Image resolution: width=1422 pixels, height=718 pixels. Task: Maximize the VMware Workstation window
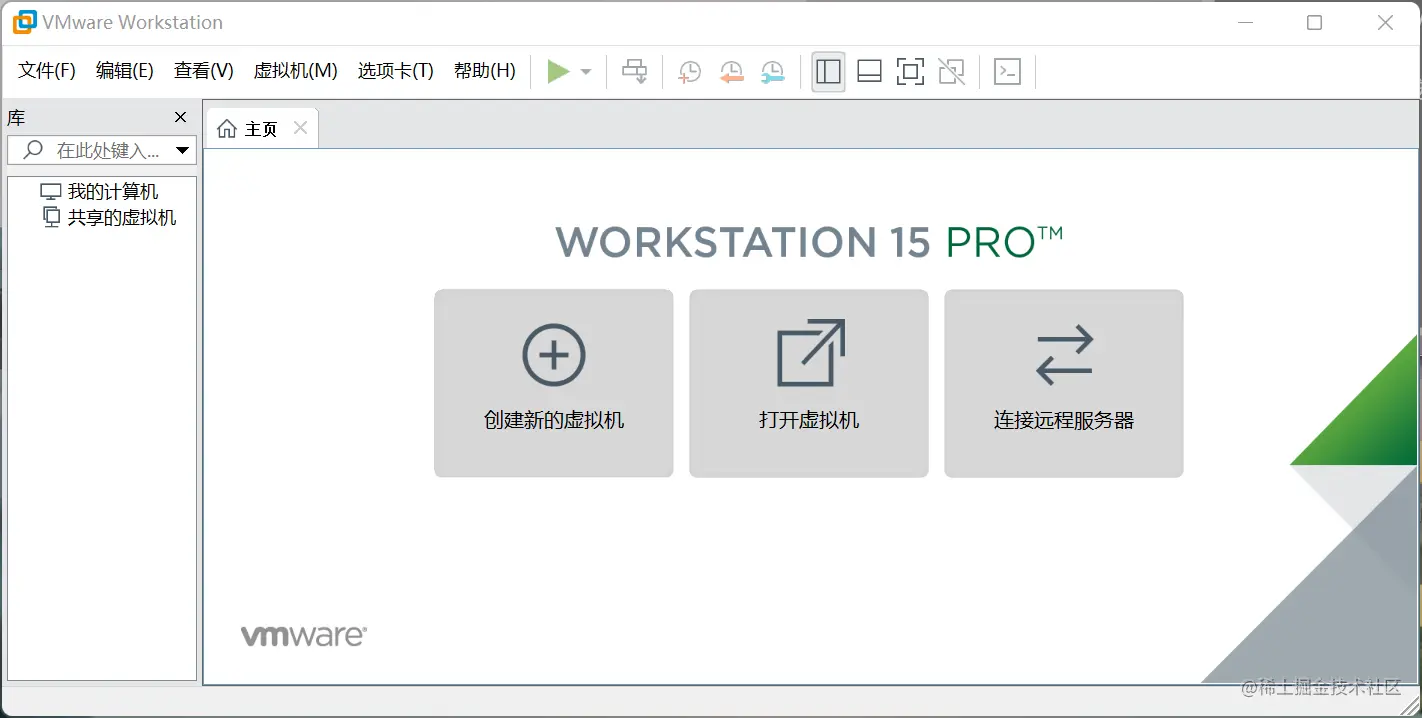pos(1315,22)
